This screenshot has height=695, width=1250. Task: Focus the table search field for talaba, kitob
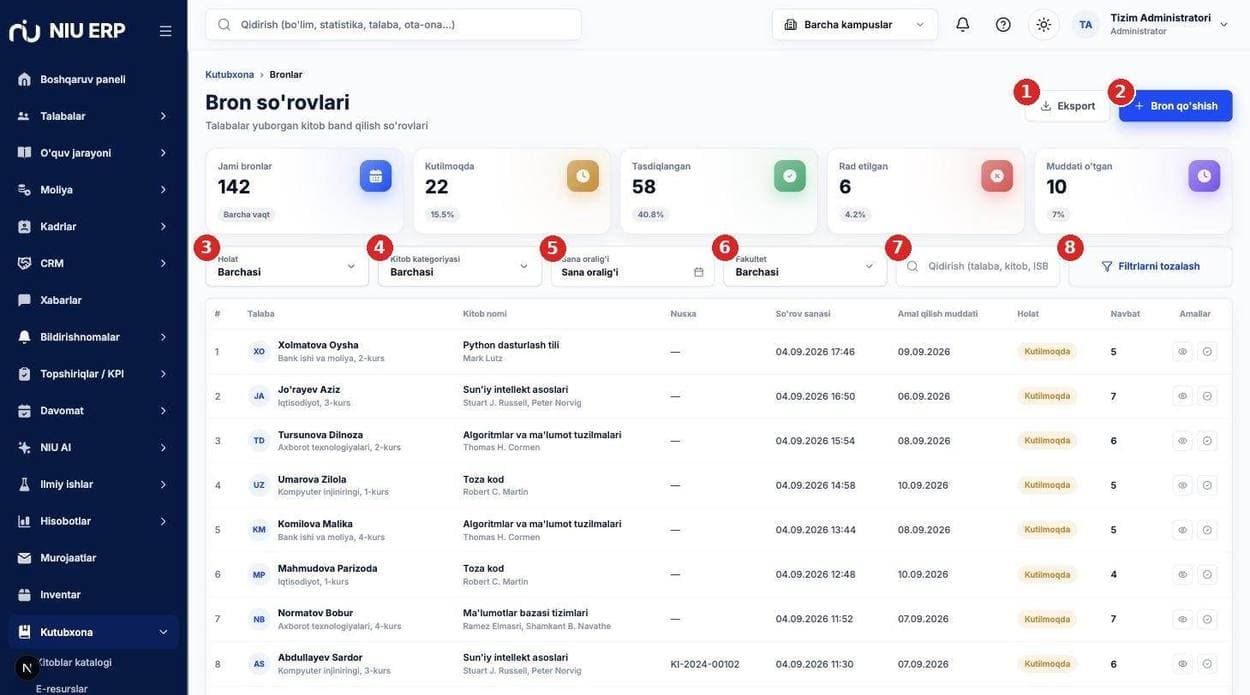[977, 266]
